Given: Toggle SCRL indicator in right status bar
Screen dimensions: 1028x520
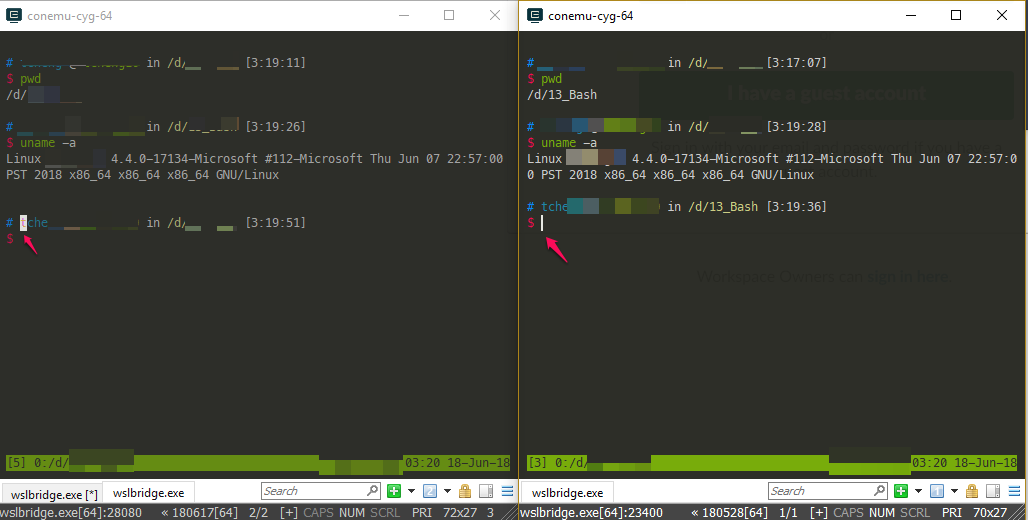Looking at the screenshot, I should coord(915,513).
